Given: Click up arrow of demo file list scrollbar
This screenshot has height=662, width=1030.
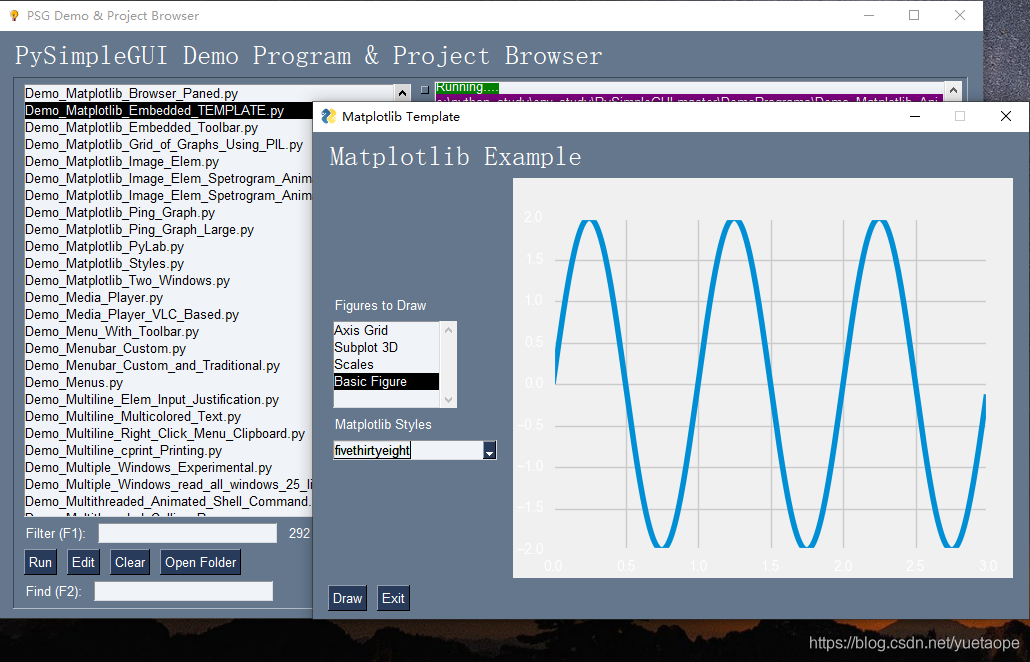Looking at the screenshot, I should [x=403, y=93].
